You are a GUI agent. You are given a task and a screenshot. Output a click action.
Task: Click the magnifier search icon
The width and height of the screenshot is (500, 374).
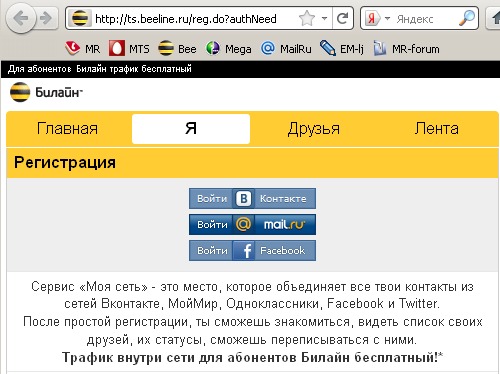(467, 18)
